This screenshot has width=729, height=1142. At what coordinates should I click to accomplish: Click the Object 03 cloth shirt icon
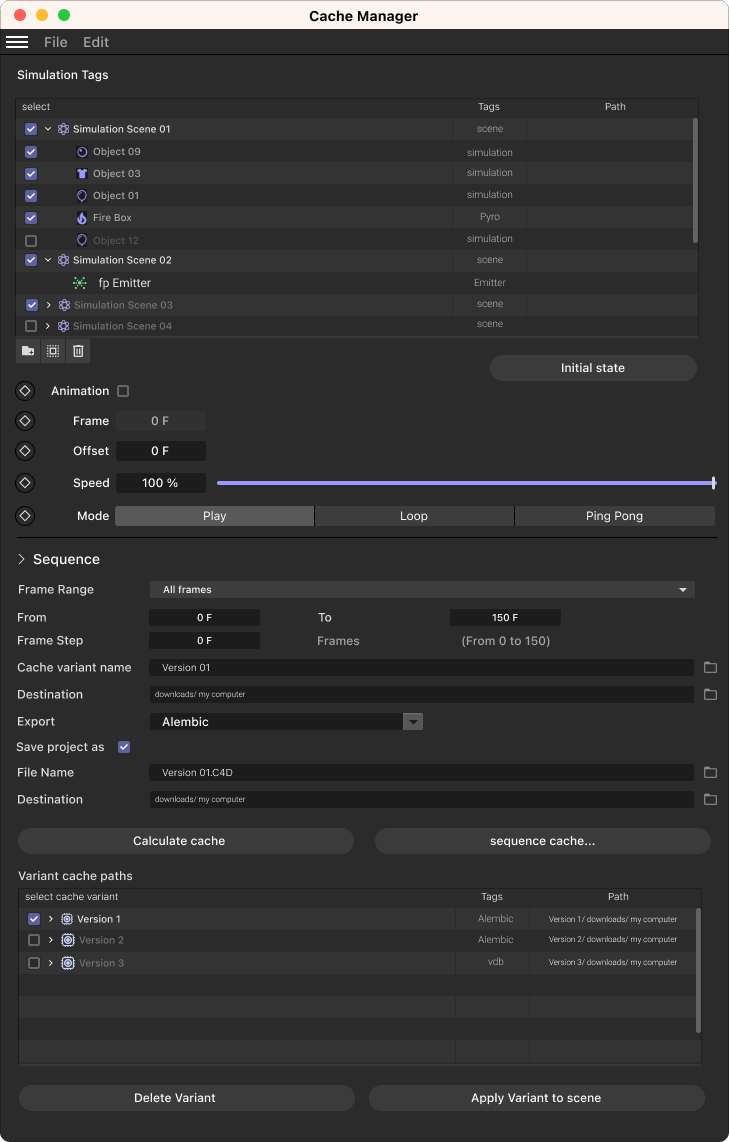82,173
